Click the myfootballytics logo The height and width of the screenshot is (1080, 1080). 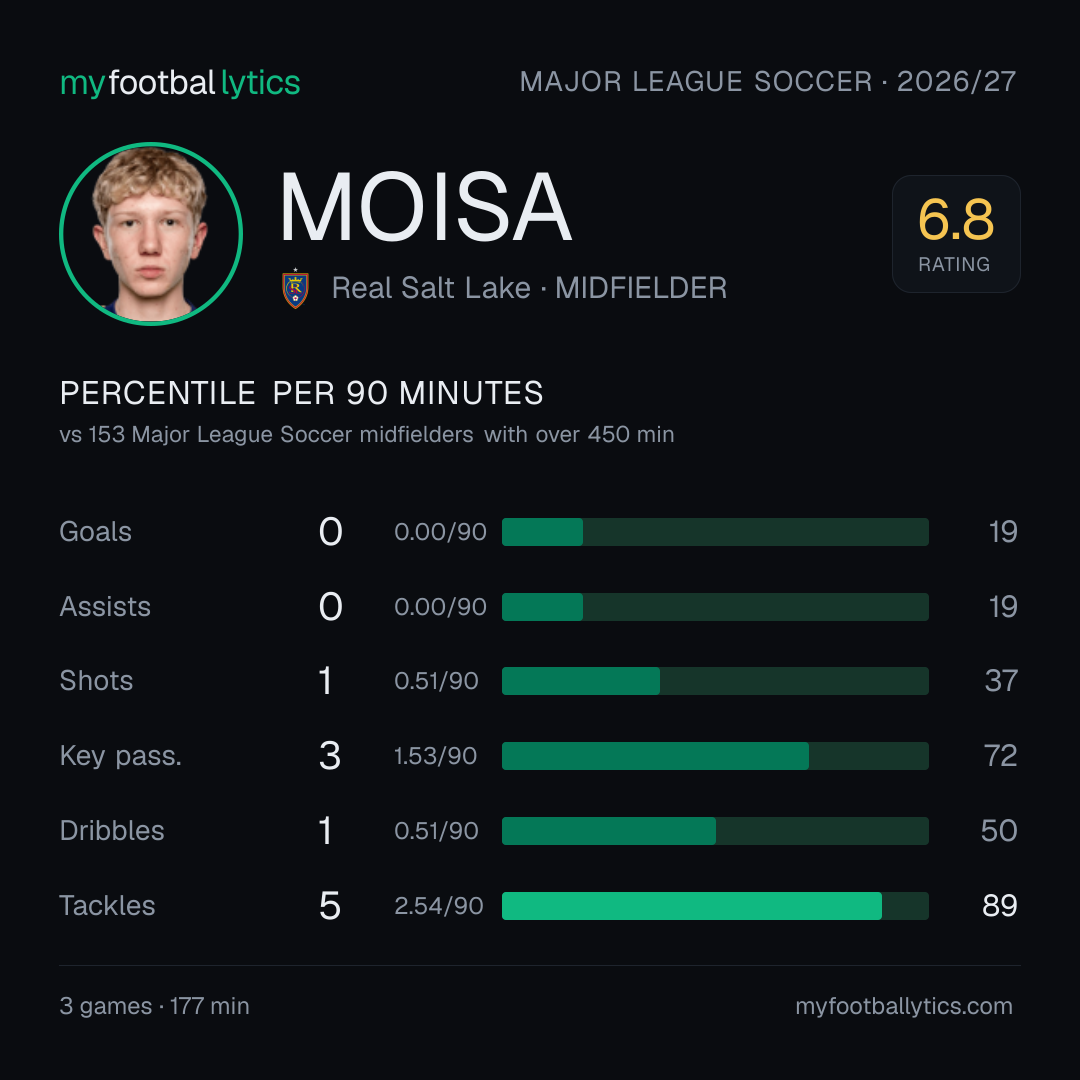[180, 83]
